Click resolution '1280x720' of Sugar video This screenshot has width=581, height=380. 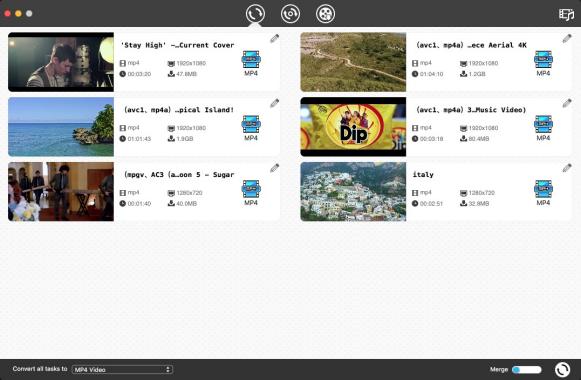point(189,193)
